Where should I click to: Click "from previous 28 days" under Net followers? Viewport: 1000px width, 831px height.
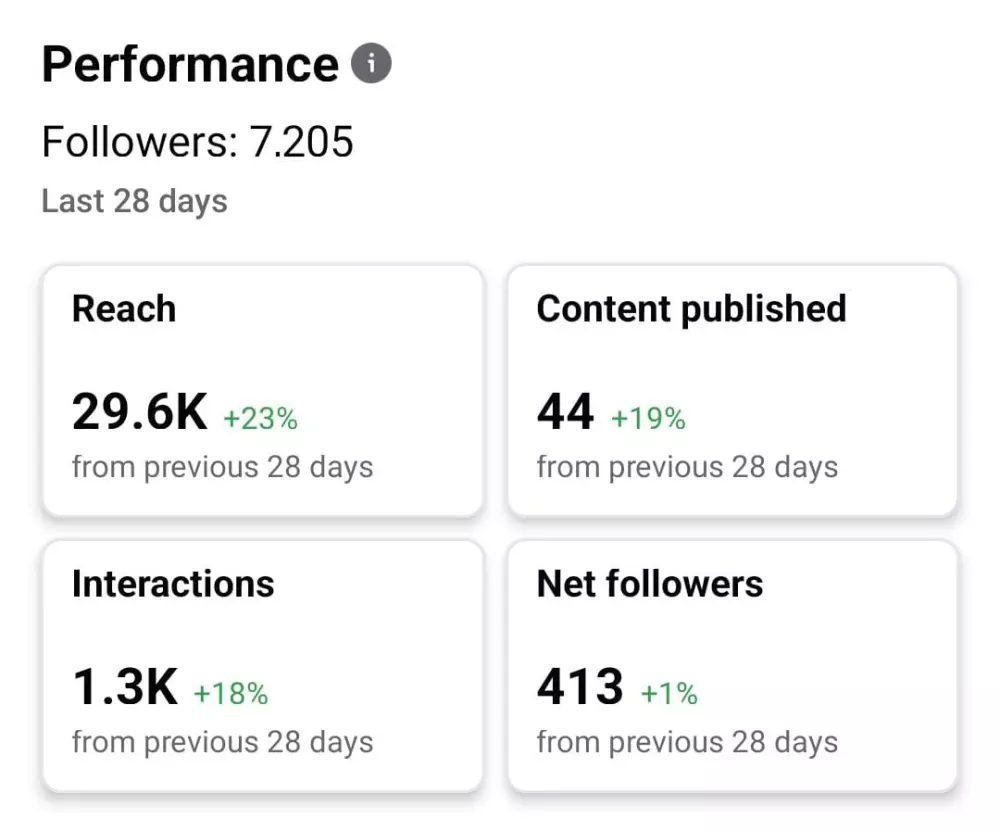pyautogui.click(x=687, y=742)
